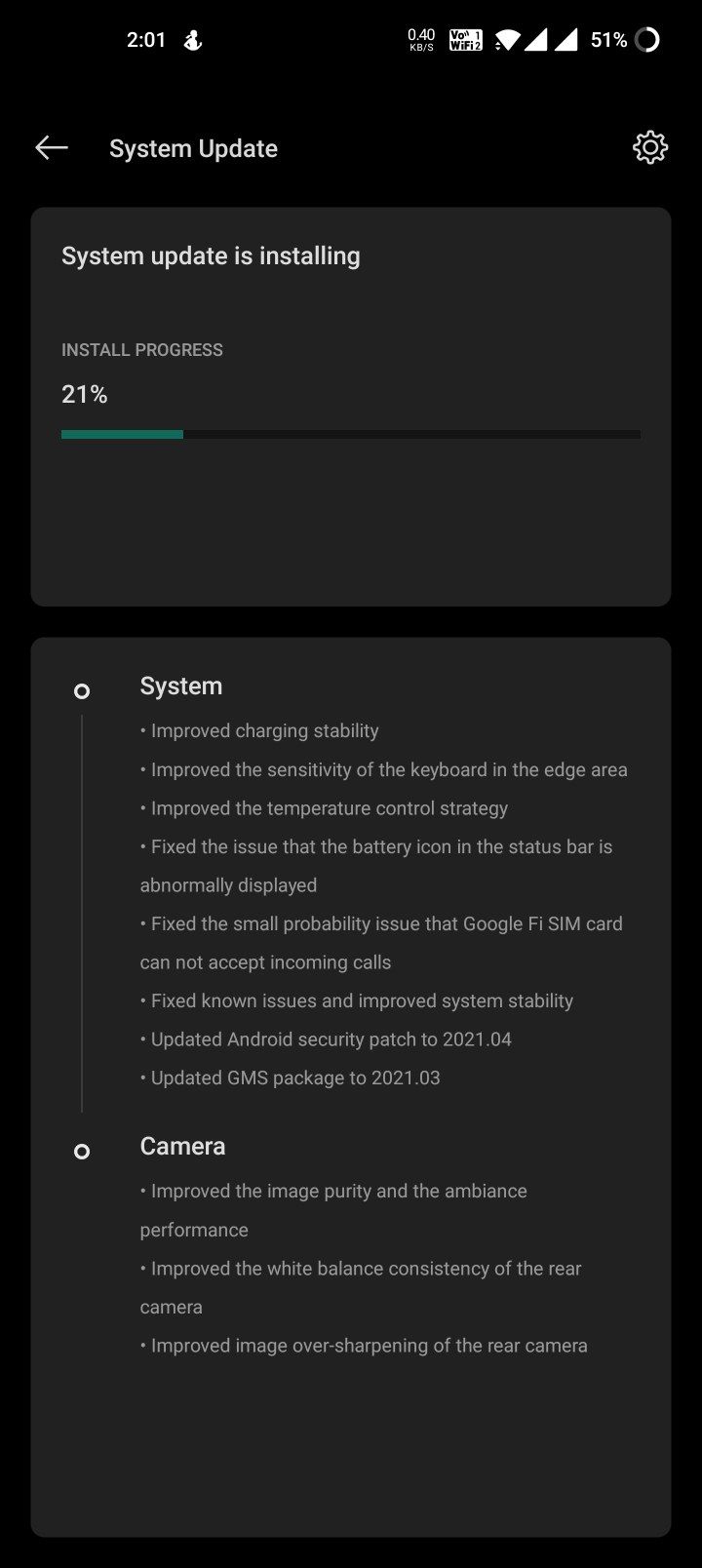Tap the GMS package 2021.03 line
Viewport: 702px width, 1568px height.
coord(291,1078)
